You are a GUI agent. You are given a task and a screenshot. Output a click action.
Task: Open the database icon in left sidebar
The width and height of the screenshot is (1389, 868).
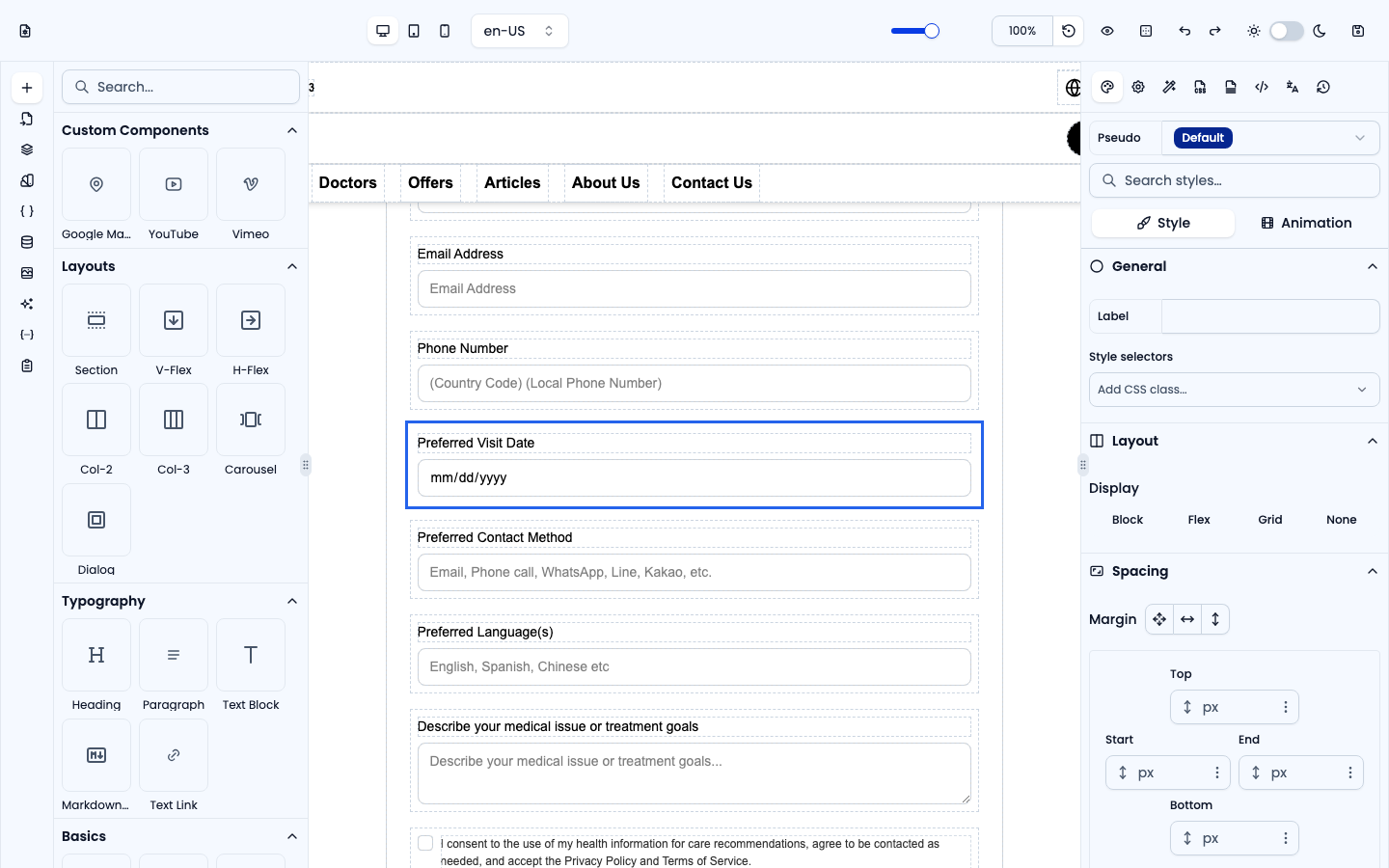click(27, 242)
